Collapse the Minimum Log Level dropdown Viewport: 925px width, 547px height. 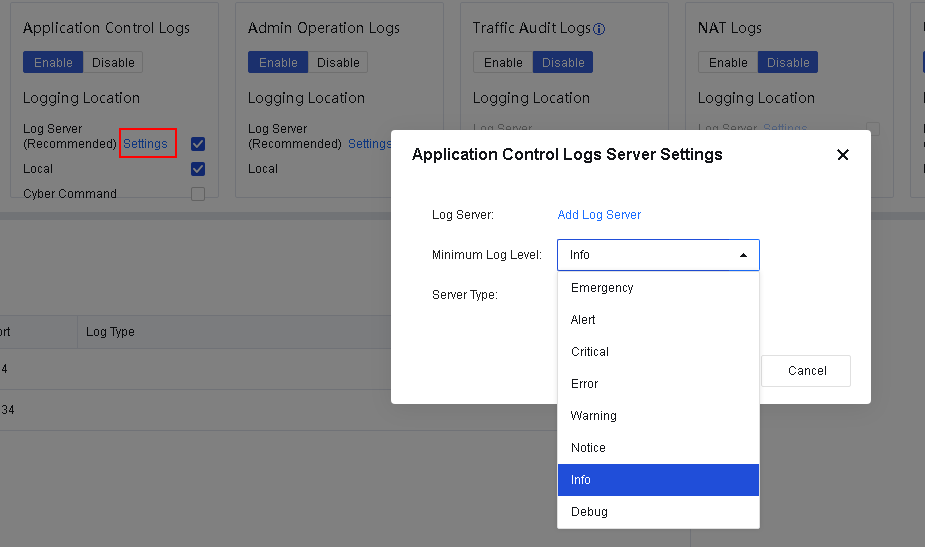(658, 255)
